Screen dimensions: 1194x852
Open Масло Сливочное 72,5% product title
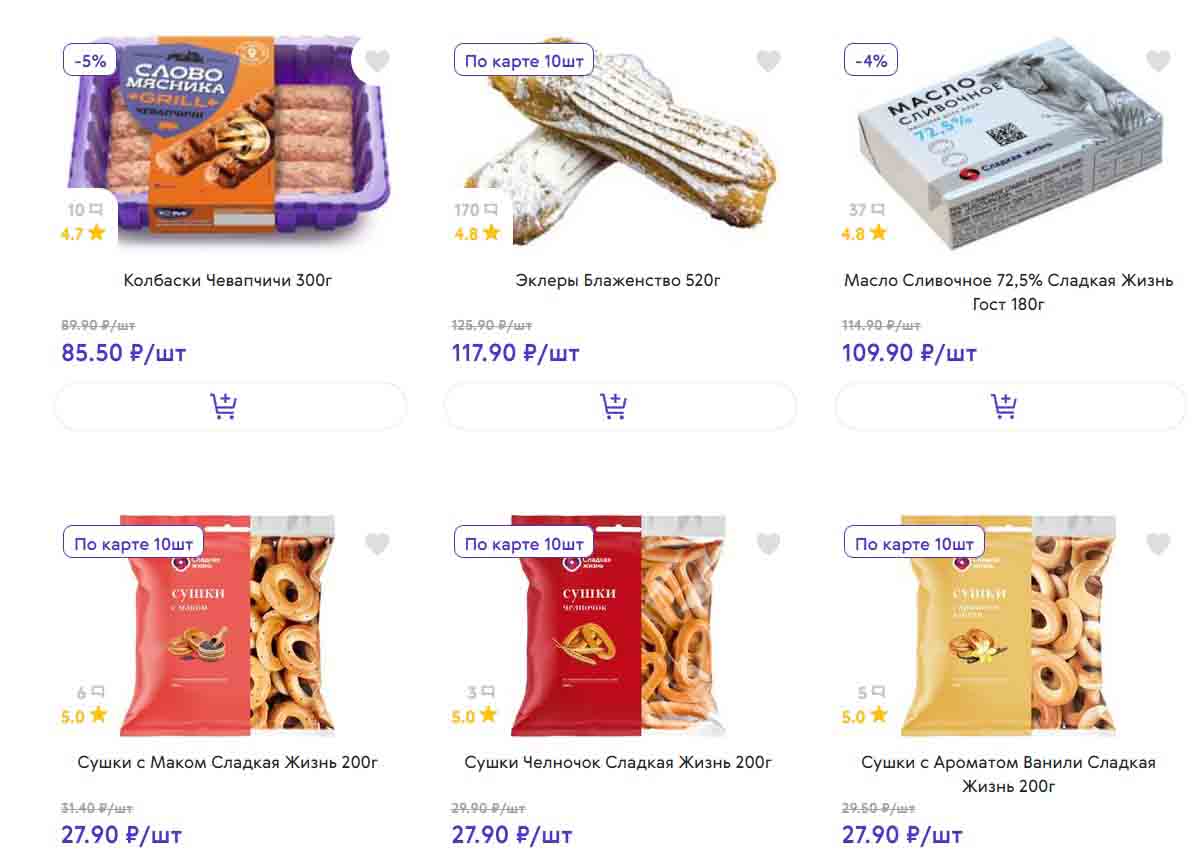coord(1008,292)
